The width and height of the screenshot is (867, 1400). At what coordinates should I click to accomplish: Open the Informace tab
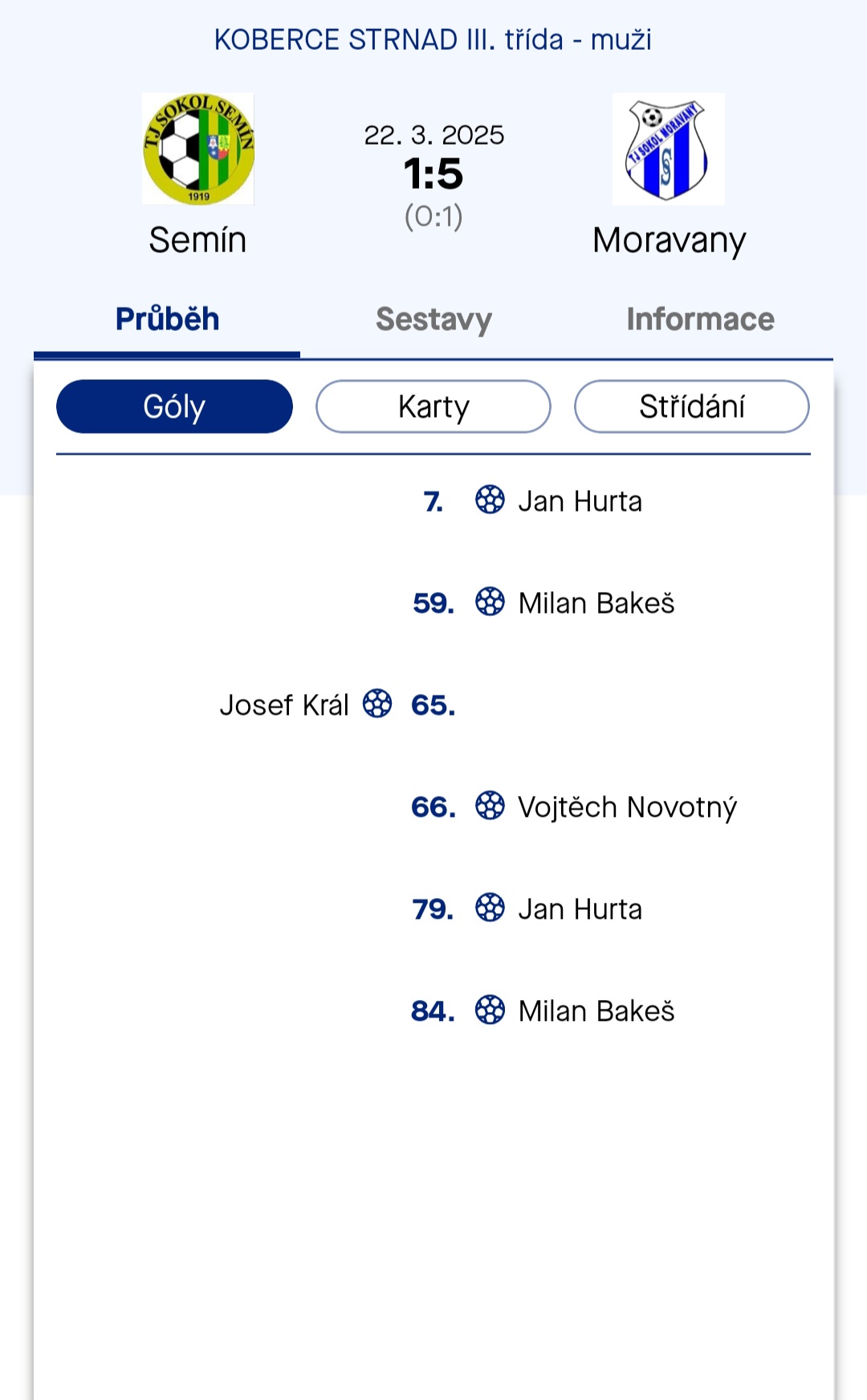700,320
